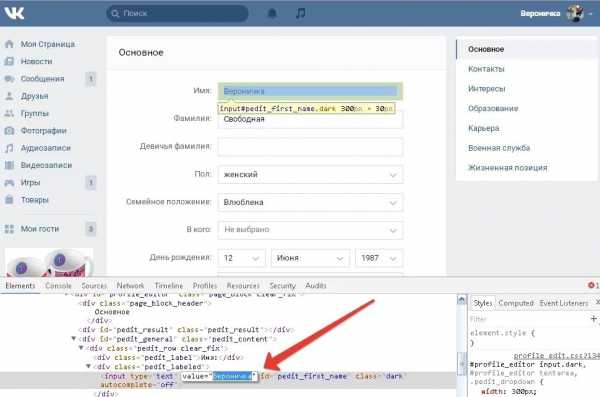This screenshot has height=397, width=600.
Task: Click the search field Поиск
Action: click(x=177, y=13)
